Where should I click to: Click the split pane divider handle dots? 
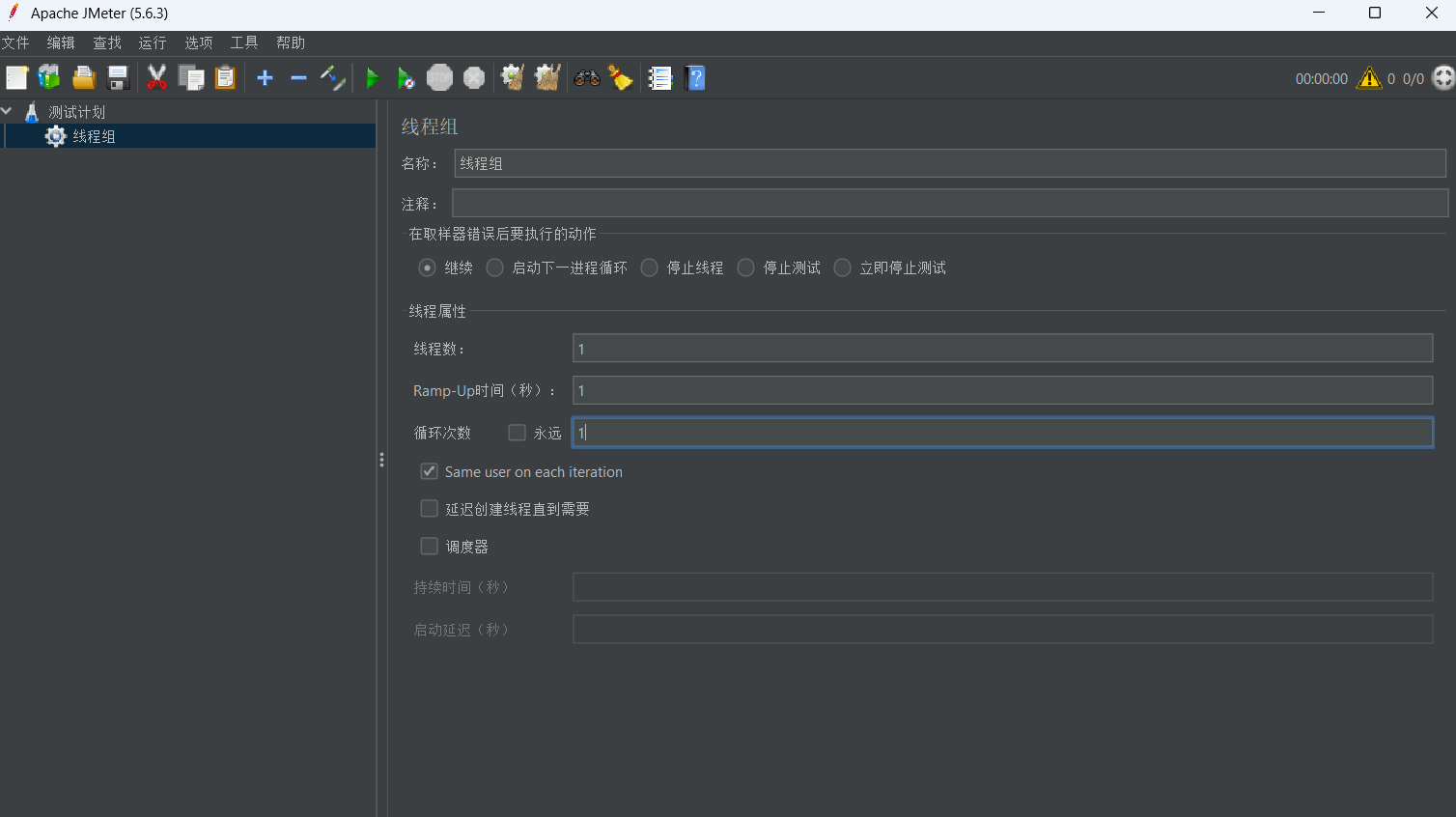tap(381, 460)
